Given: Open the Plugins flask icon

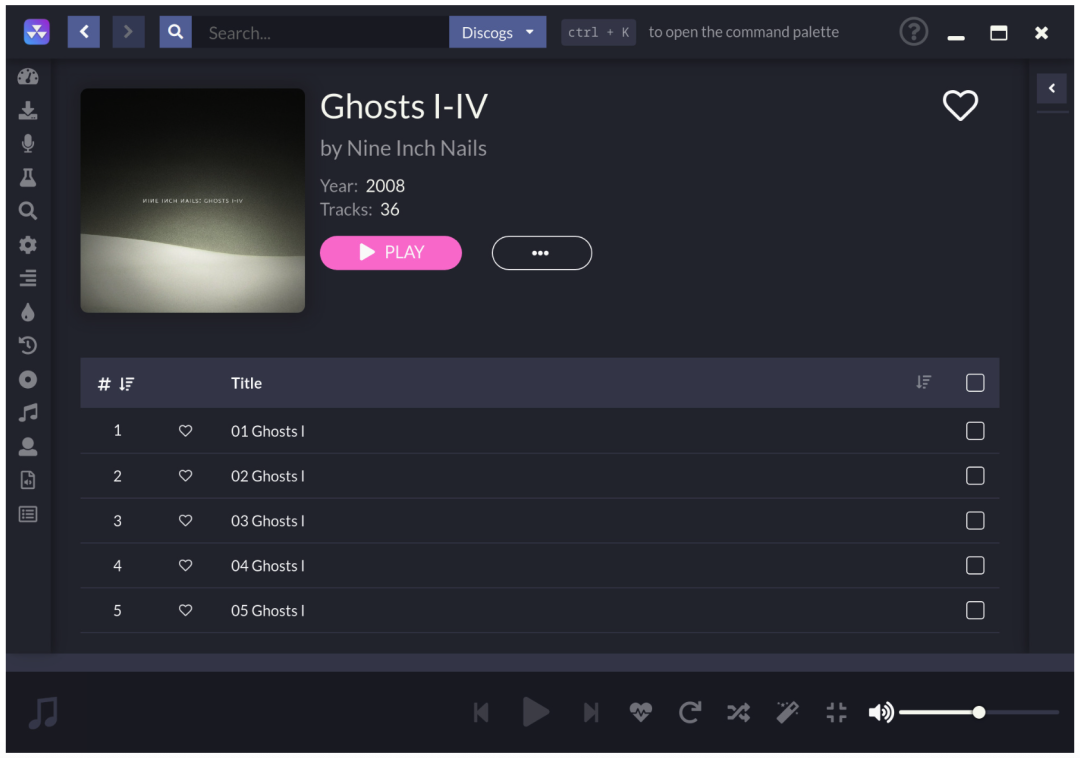Looking at the screenshot, I should point(28,177).
